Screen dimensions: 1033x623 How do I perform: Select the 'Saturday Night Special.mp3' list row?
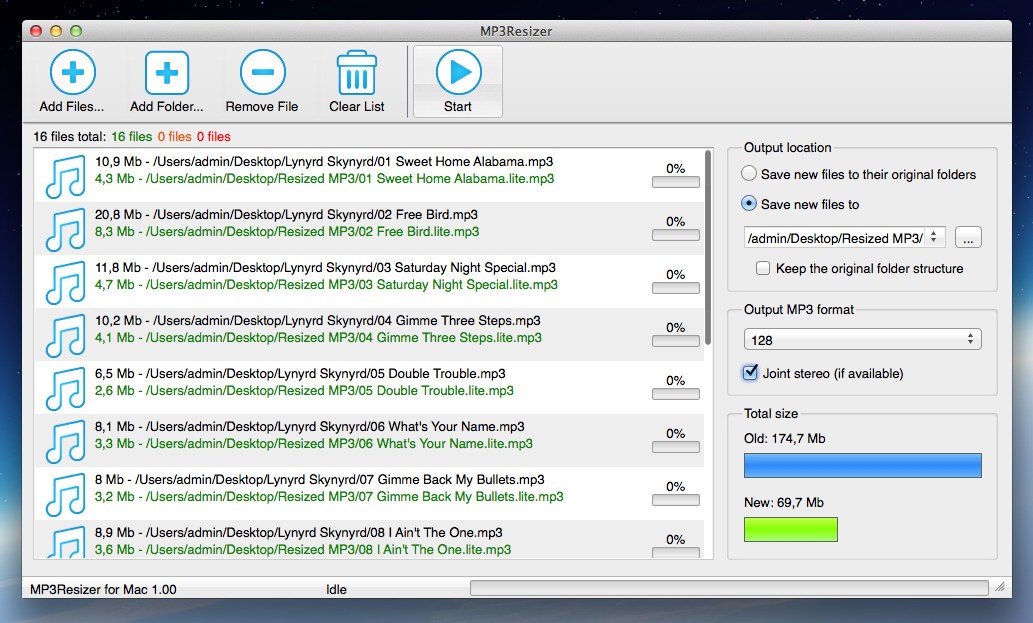[x=325, y=276]
